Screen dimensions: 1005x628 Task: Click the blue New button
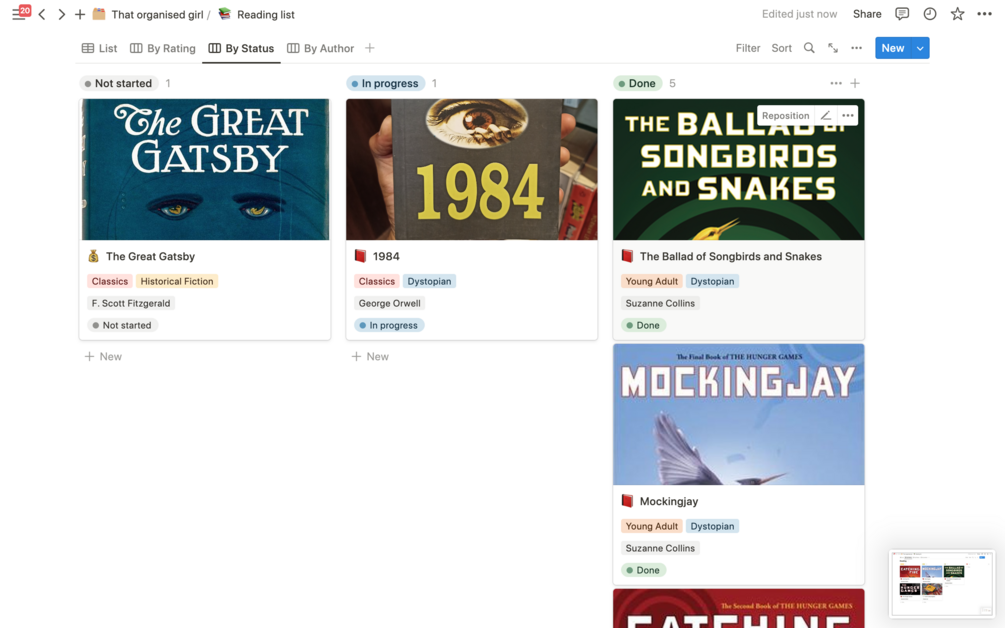(x=893, y=48)
